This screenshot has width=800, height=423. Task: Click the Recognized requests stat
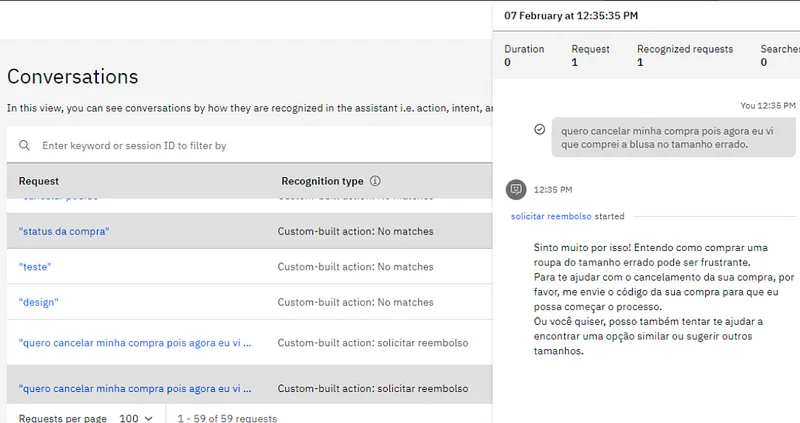coord(684,55)
